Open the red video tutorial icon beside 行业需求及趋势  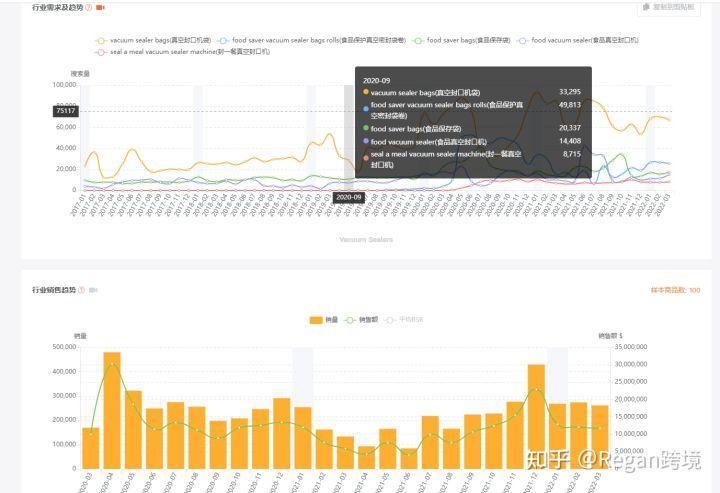[100, 7]
